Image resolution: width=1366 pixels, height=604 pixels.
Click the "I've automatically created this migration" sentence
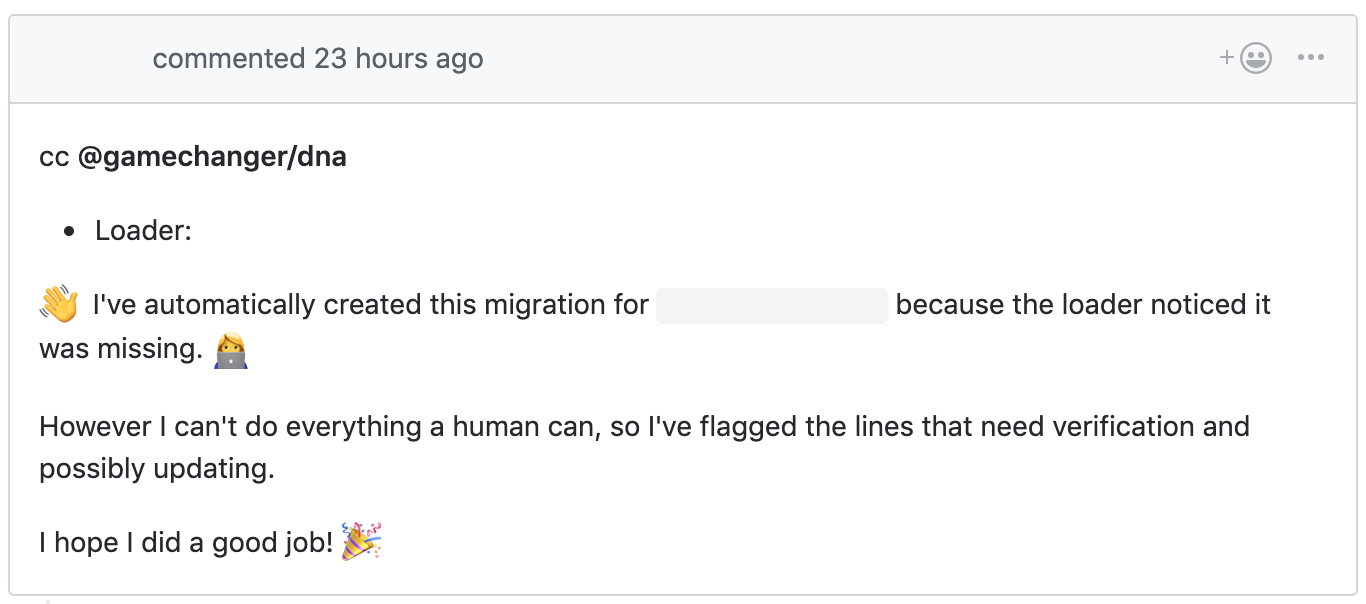click(371, 304)
